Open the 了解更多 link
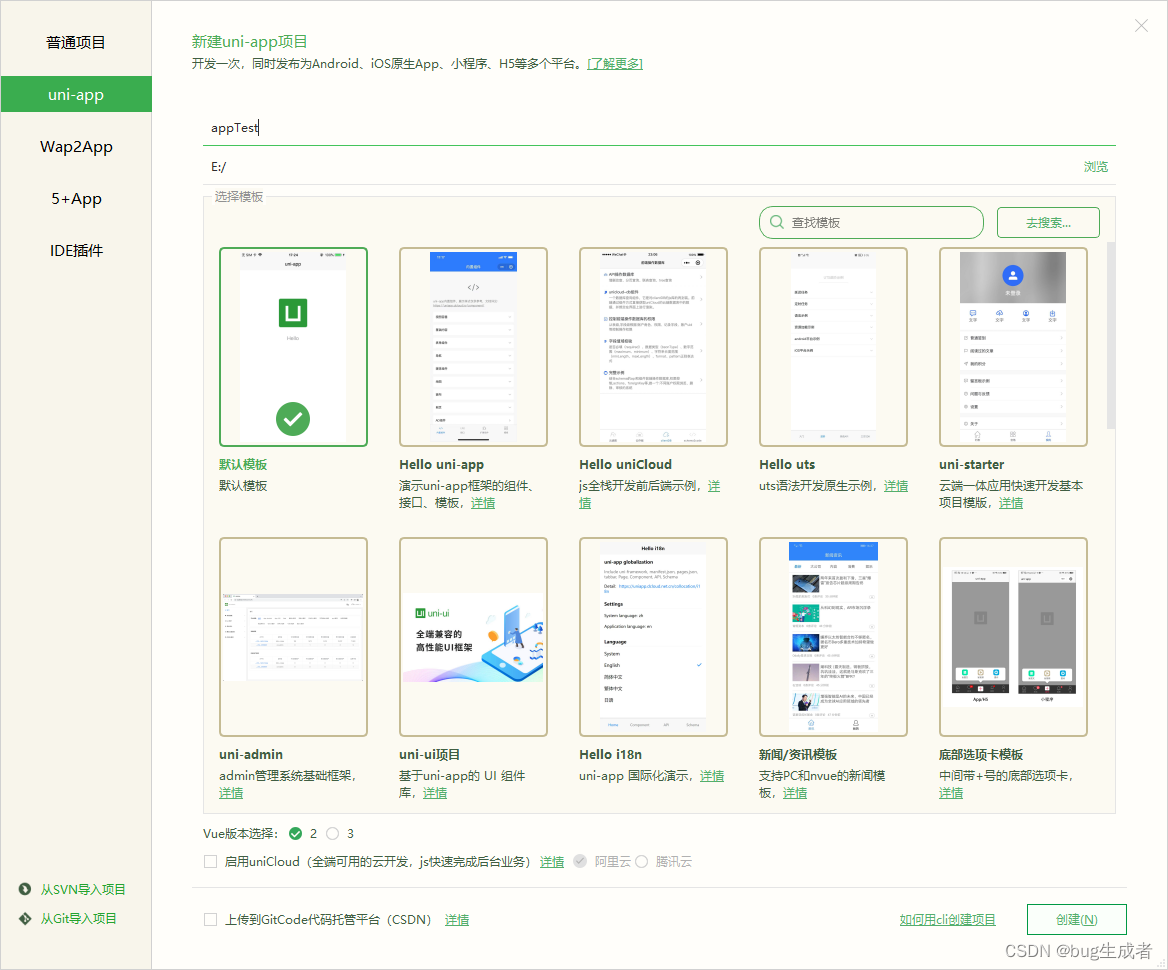 [x=614, y=62]
